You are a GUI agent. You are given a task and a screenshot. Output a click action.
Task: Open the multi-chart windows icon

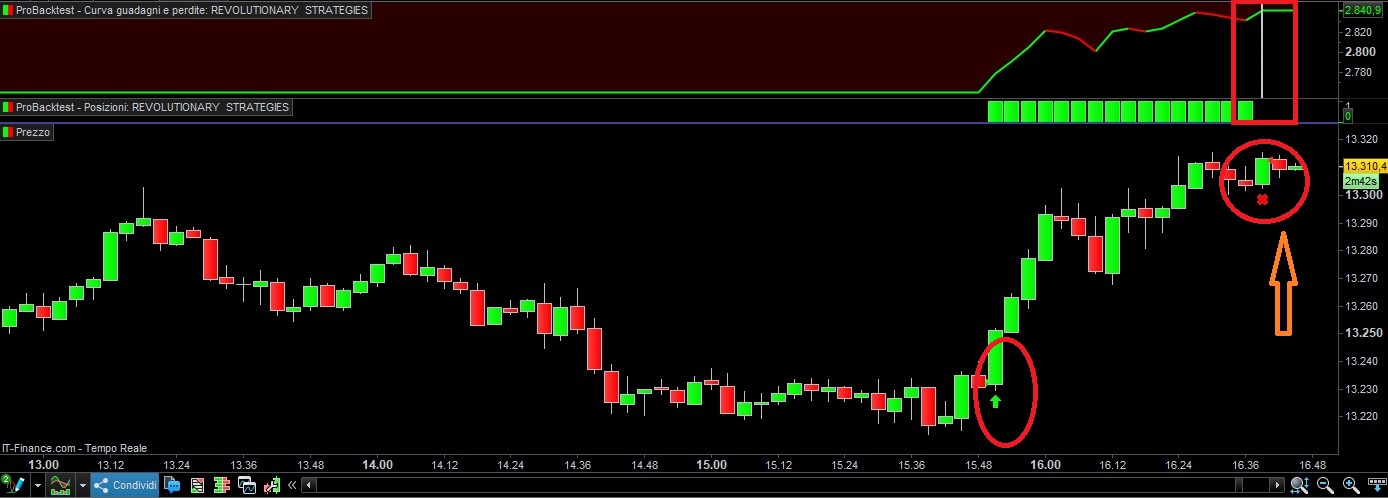coord(247,485)
